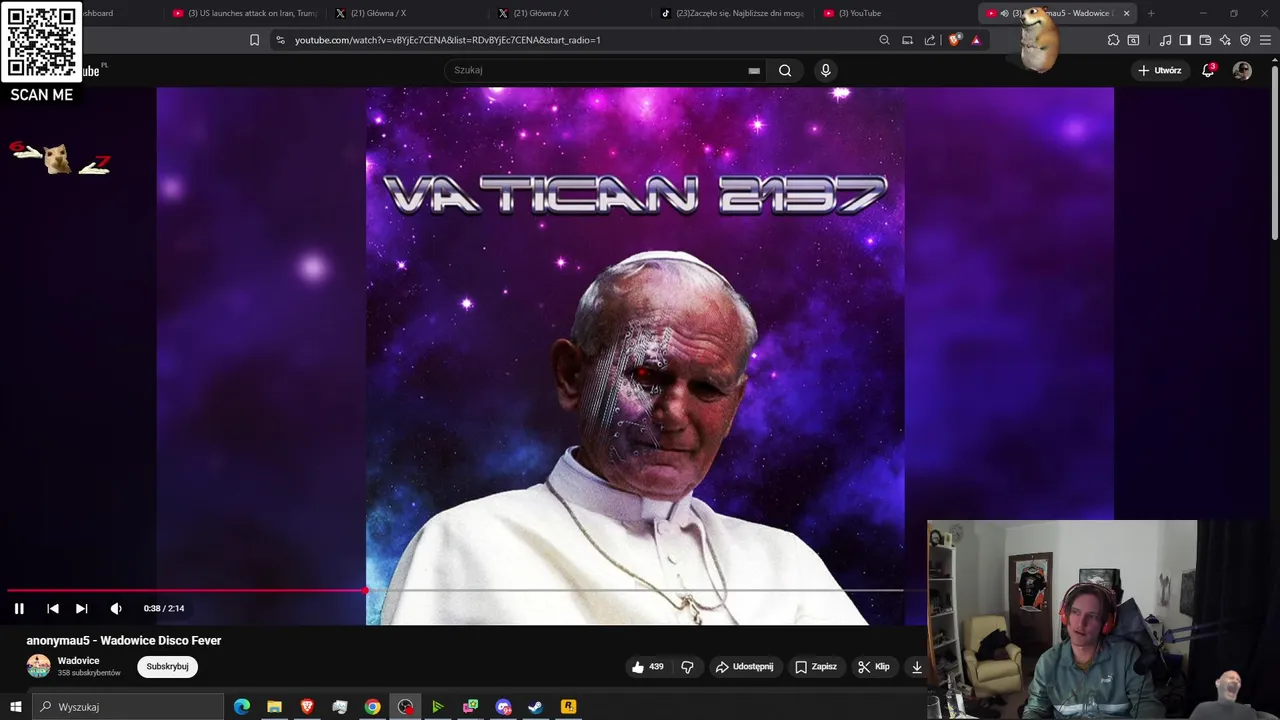Bookmark this page via bookmark icon
1280x720 pixels.
tap(254, 40)
